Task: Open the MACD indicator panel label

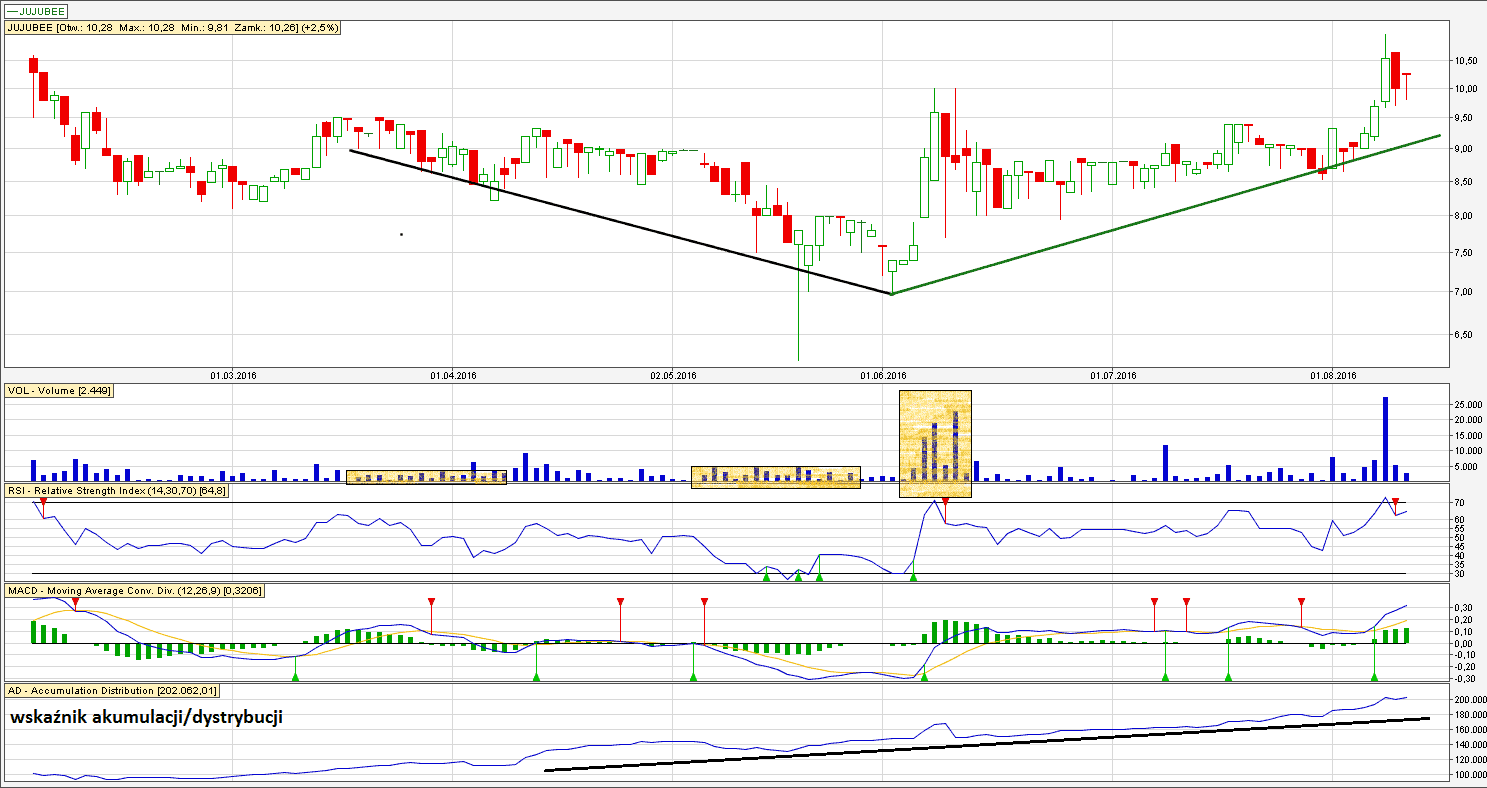Action: pos(134,591)
